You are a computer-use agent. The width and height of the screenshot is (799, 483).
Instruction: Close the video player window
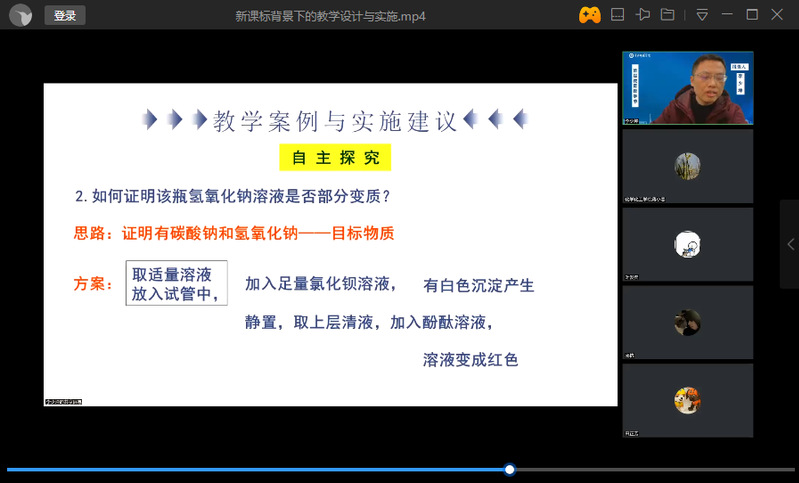point(778,15)
